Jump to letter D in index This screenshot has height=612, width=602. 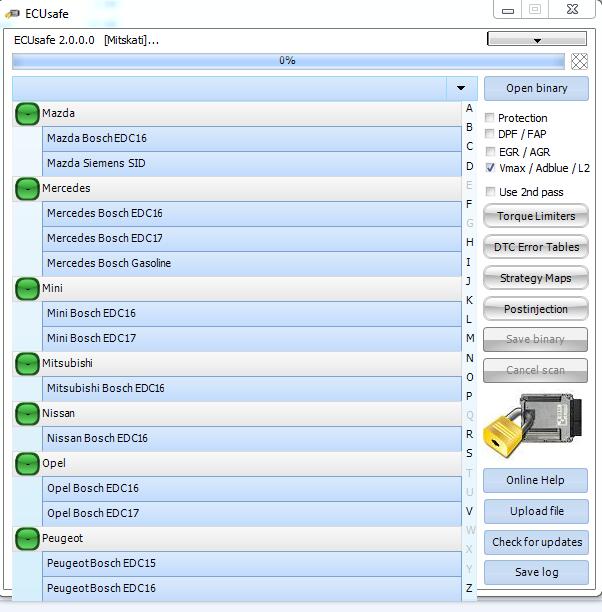469,166
